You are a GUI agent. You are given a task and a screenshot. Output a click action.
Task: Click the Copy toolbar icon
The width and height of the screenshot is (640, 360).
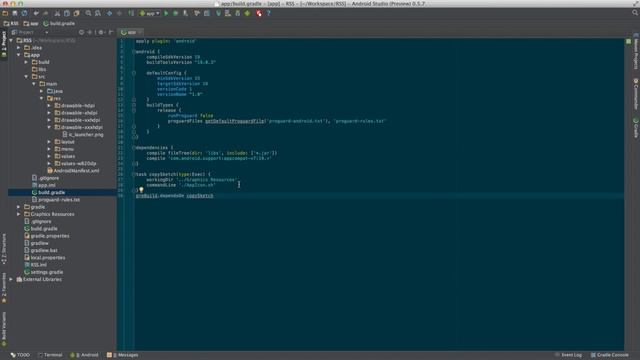(x=67, y=13)
